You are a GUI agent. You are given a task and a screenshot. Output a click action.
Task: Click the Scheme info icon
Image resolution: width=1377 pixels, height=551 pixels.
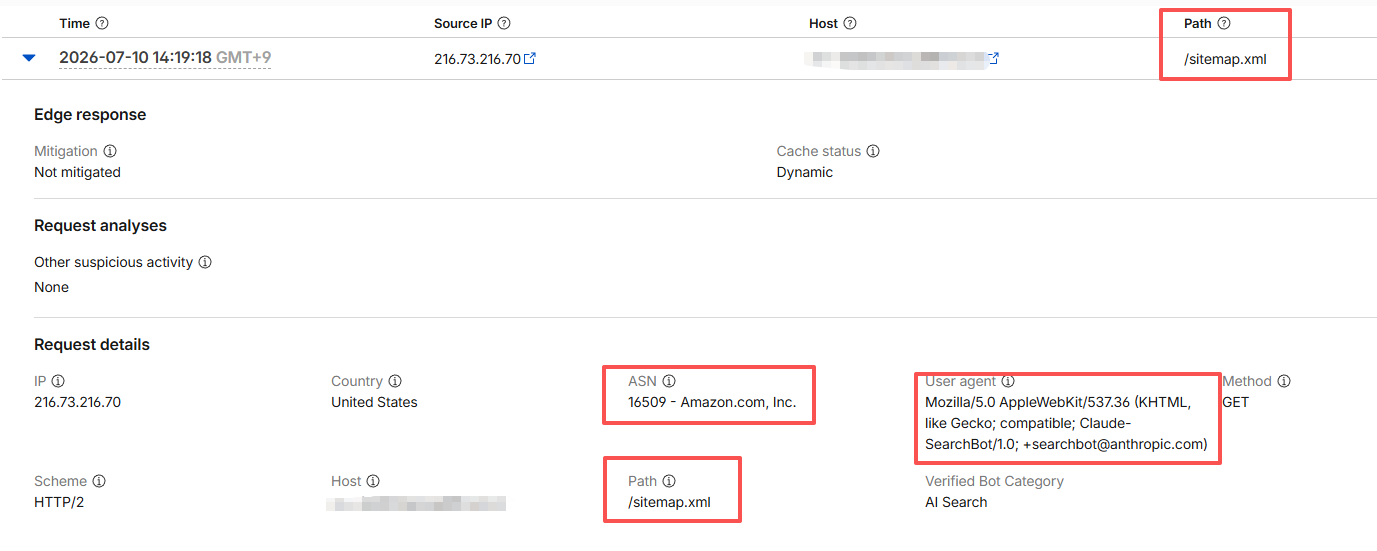pyautogui.click(x=99, y=481)
